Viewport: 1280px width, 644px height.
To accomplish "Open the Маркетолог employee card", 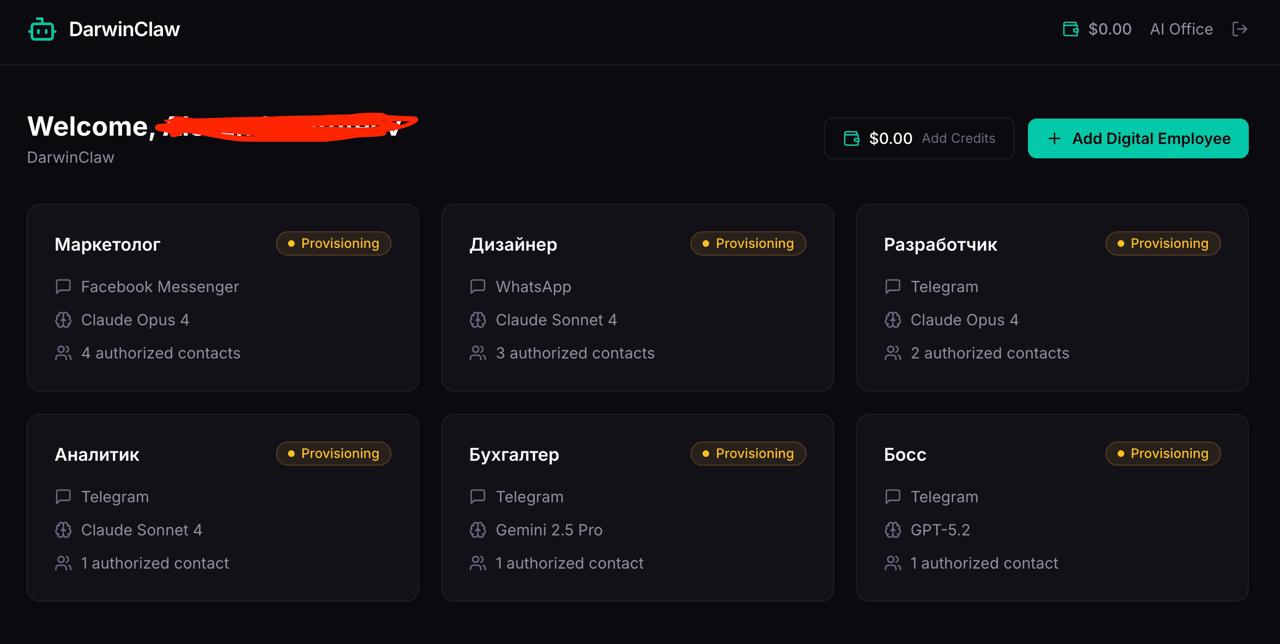I will click(107, 245).
